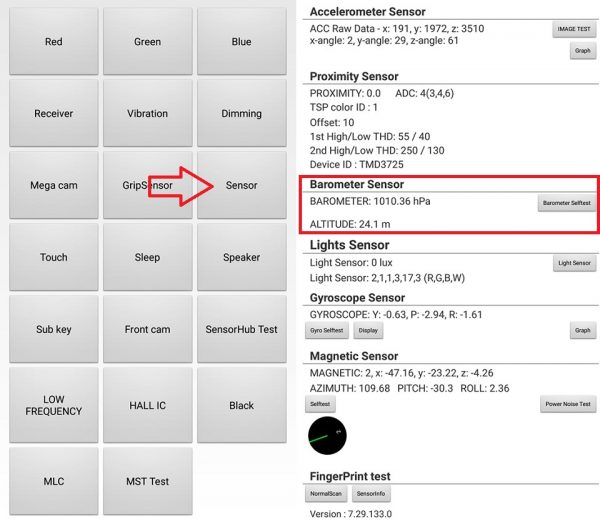The height and width of the screenshot is (526, 600).
Task: Tap IMAGE TEST in Accelerometer section
Action: pos(574,29)
